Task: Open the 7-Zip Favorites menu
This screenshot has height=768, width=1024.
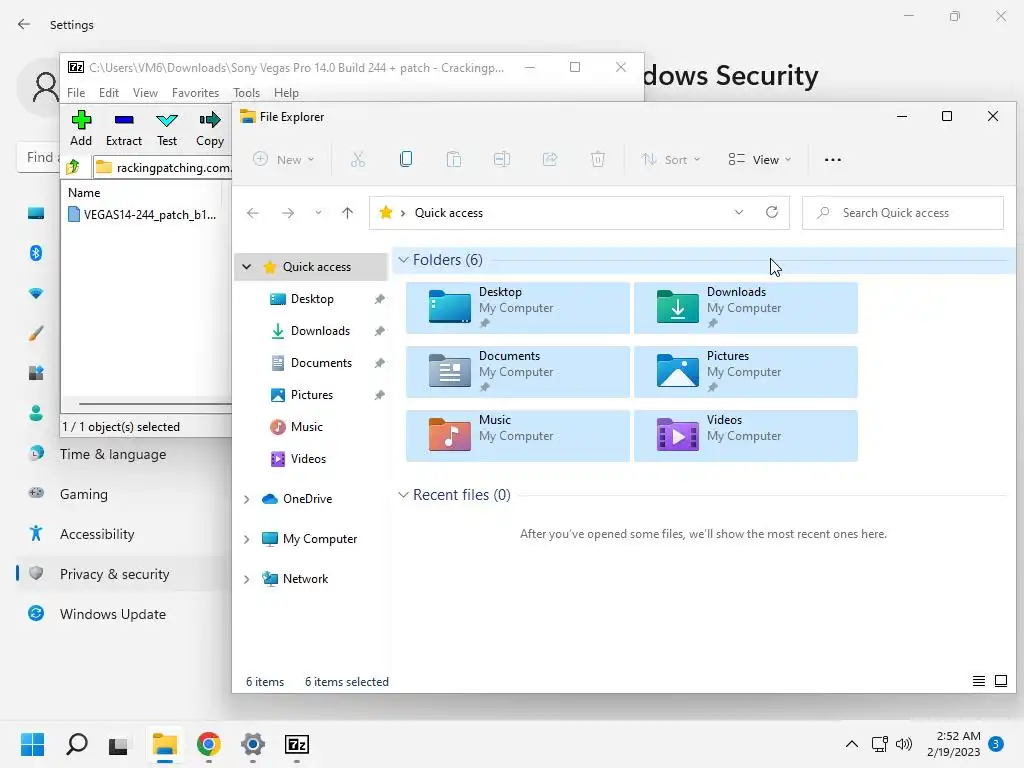Action: point(195,93)
